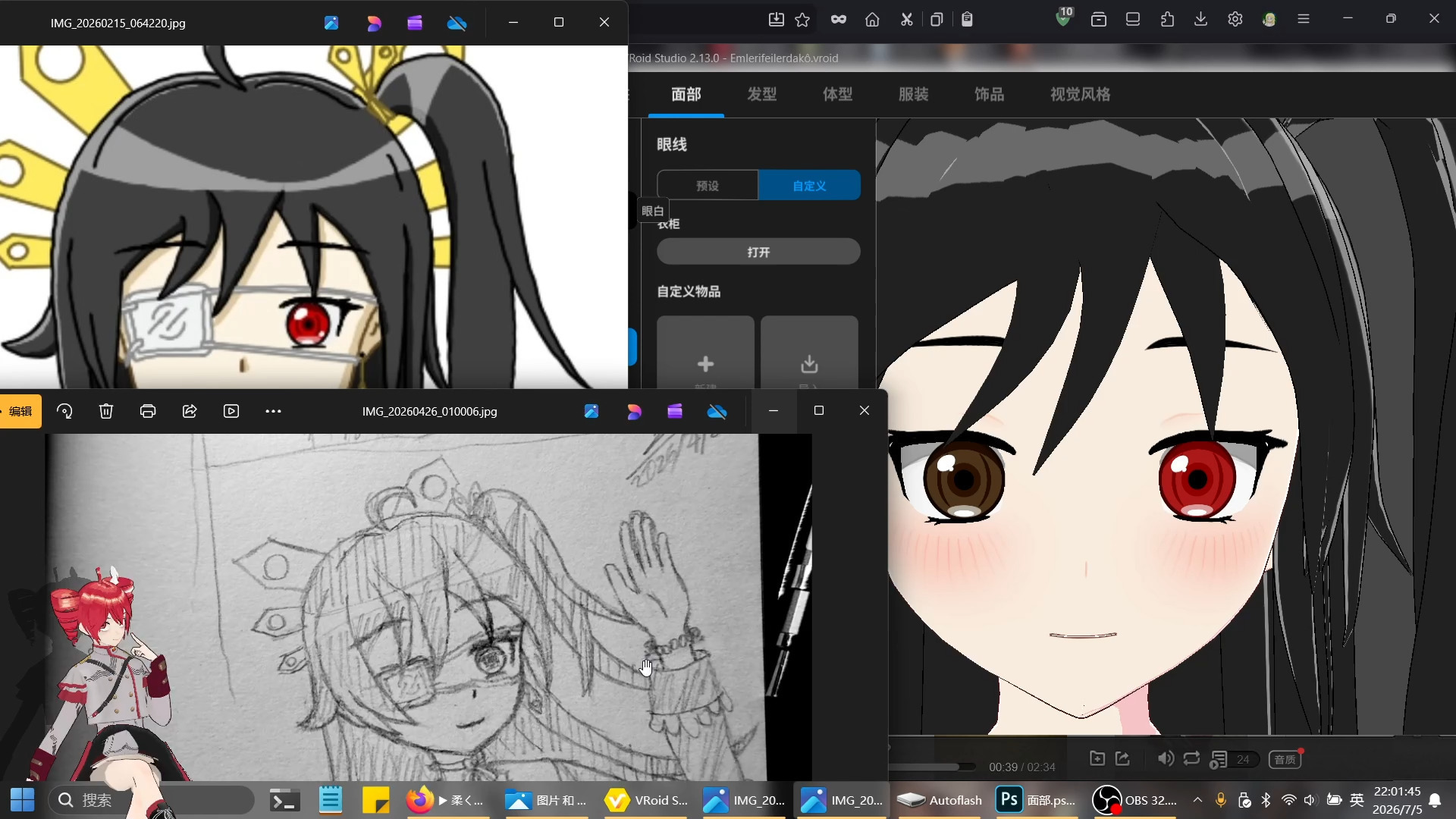Toggle loop playback in the video player
The image size is (1456, 819).
pyautogui.click(x=1191, y=758)
